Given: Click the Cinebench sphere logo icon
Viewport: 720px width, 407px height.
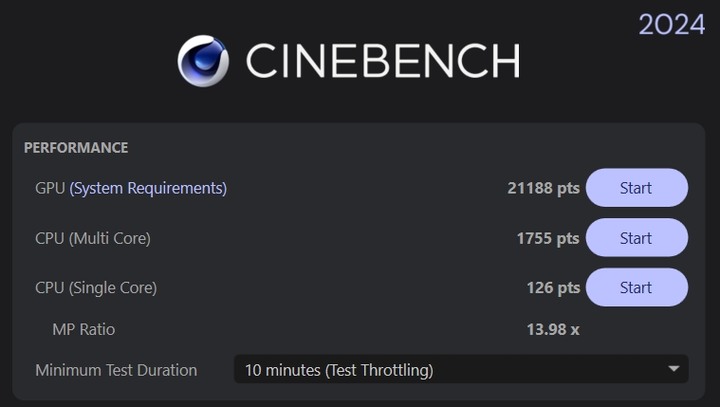Looking at the screenshot, I should (x=203, y=61).
